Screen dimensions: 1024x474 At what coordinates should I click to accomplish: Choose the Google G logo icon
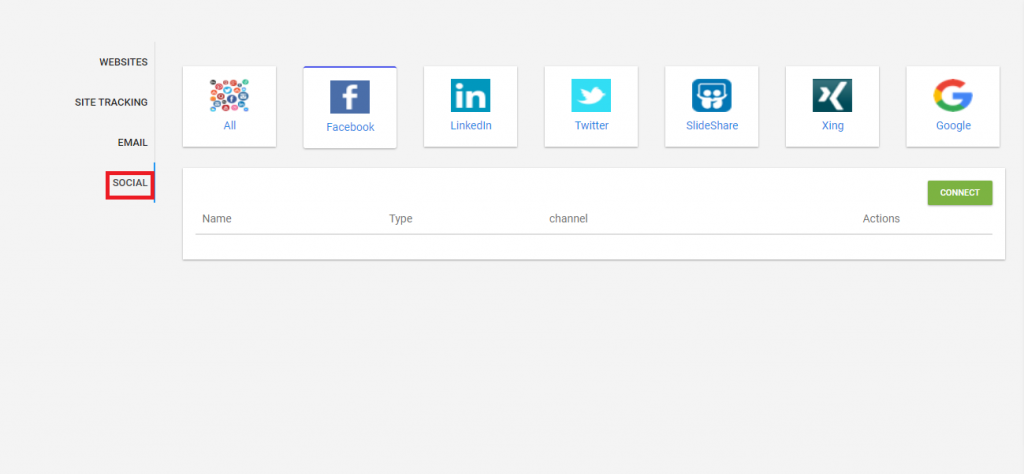click(x=953, y=95)
